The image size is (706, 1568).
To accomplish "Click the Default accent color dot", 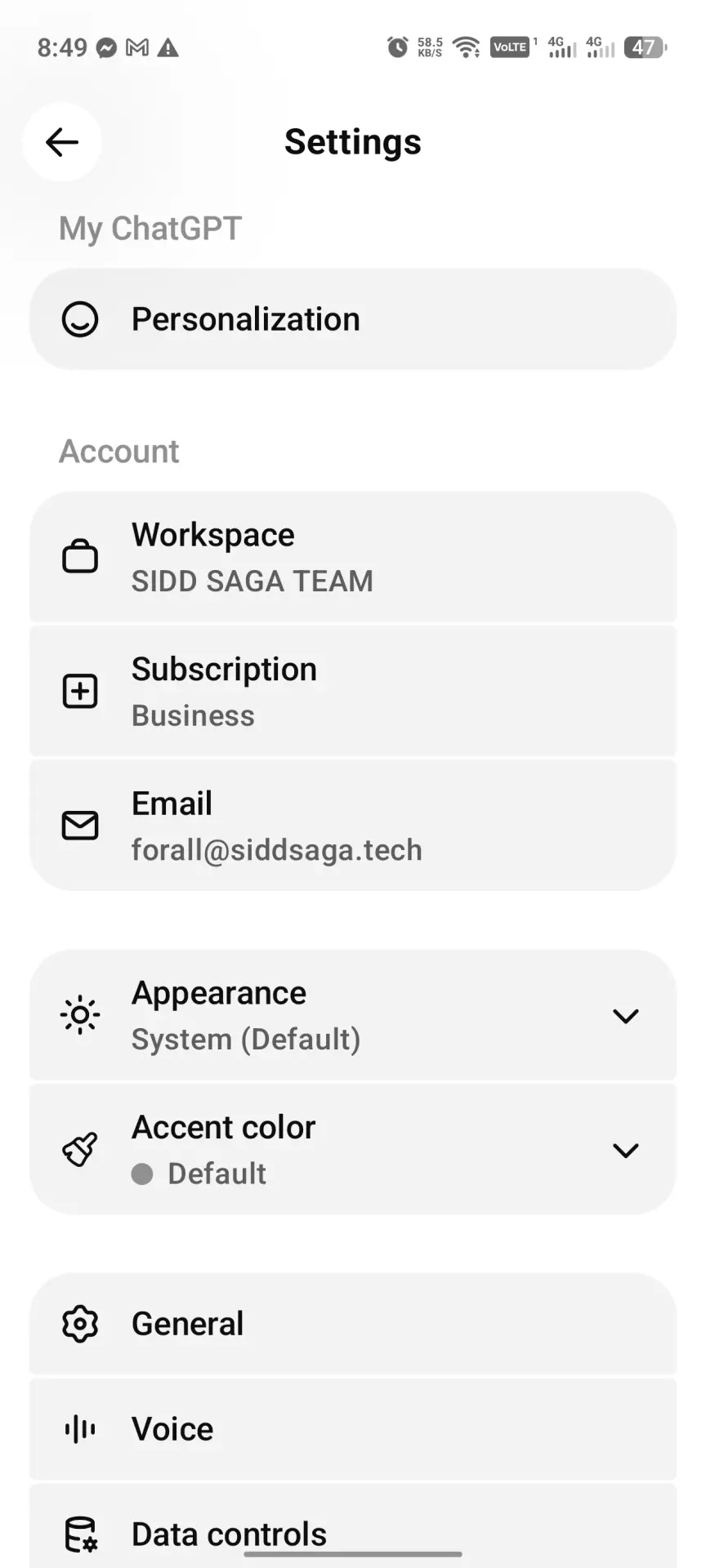I will pyautogui.click(x=142, y=1174).
